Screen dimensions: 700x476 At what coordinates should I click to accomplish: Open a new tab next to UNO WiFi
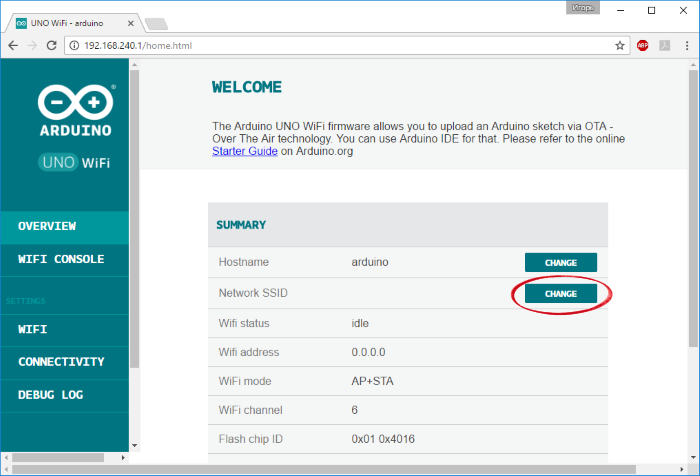(x=155, y=23)
